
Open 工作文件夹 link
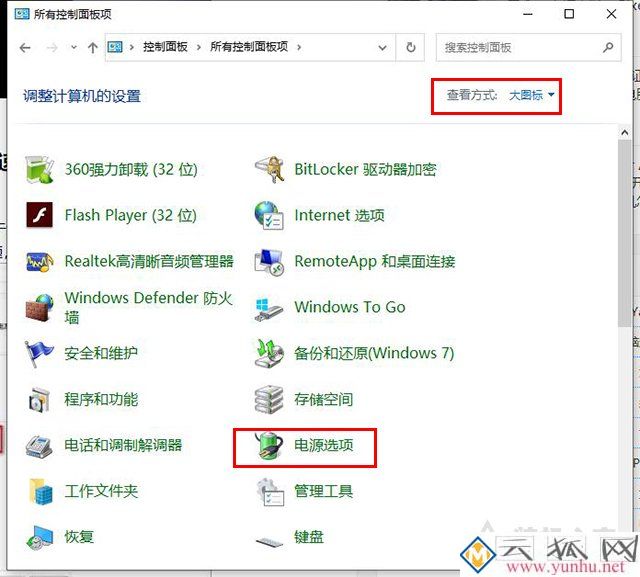(101, 491)
